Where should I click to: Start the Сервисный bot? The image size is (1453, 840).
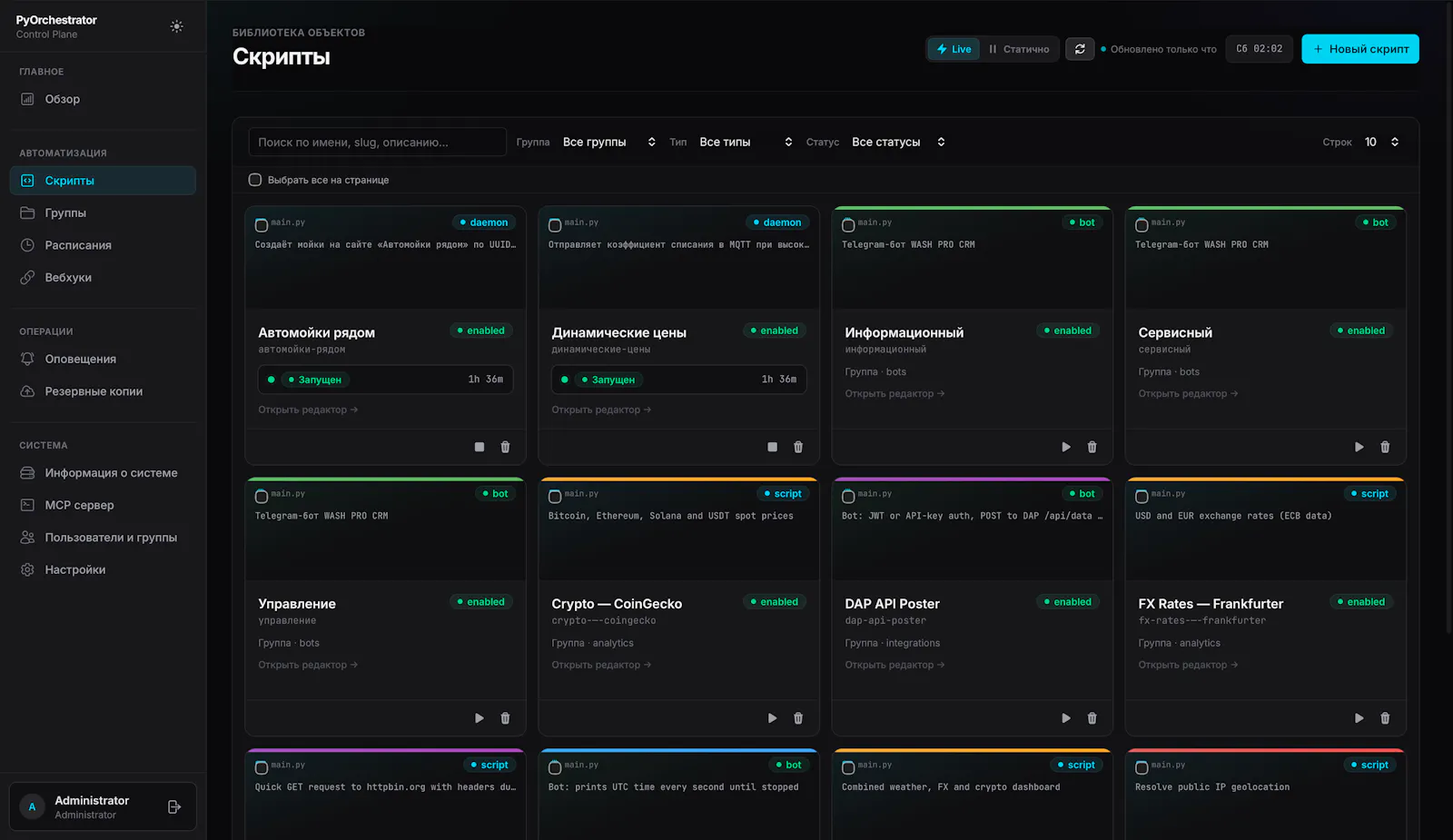click(1359, 447)
